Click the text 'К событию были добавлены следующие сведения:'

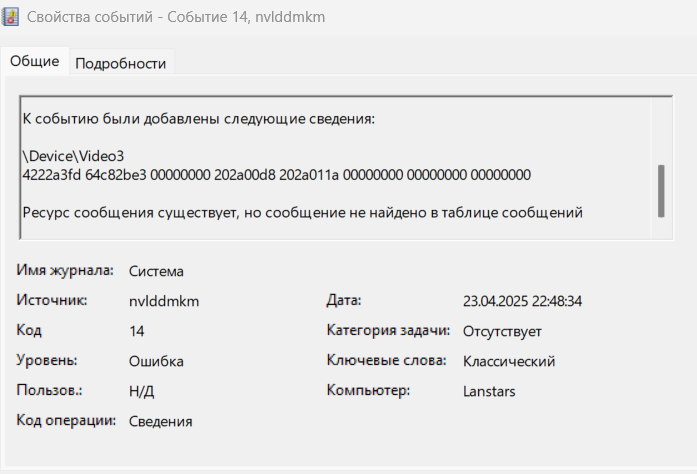tap(199, 119)
